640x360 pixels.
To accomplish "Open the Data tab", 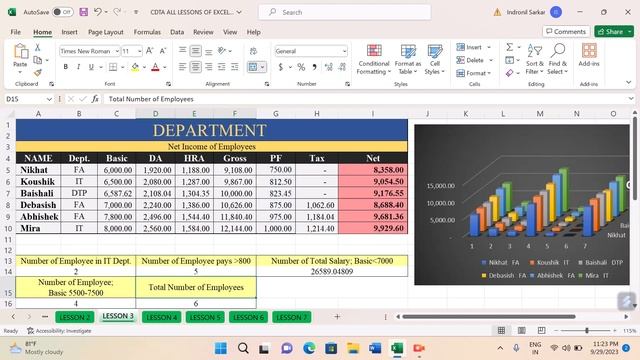I will pyautogui.click(x=177, y=32).
